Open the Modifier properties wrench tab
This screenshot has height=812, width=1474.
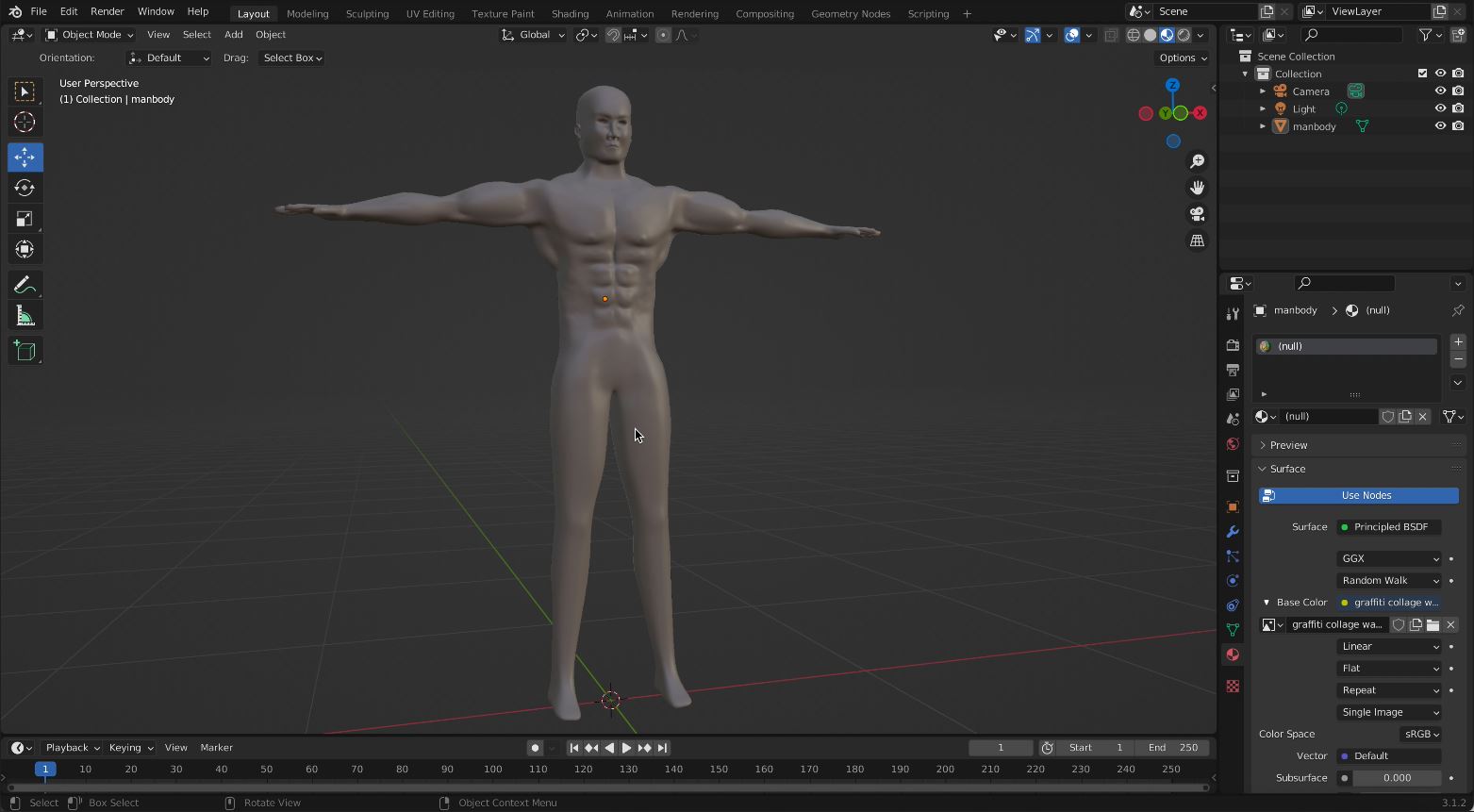[x=1233, y=532]
